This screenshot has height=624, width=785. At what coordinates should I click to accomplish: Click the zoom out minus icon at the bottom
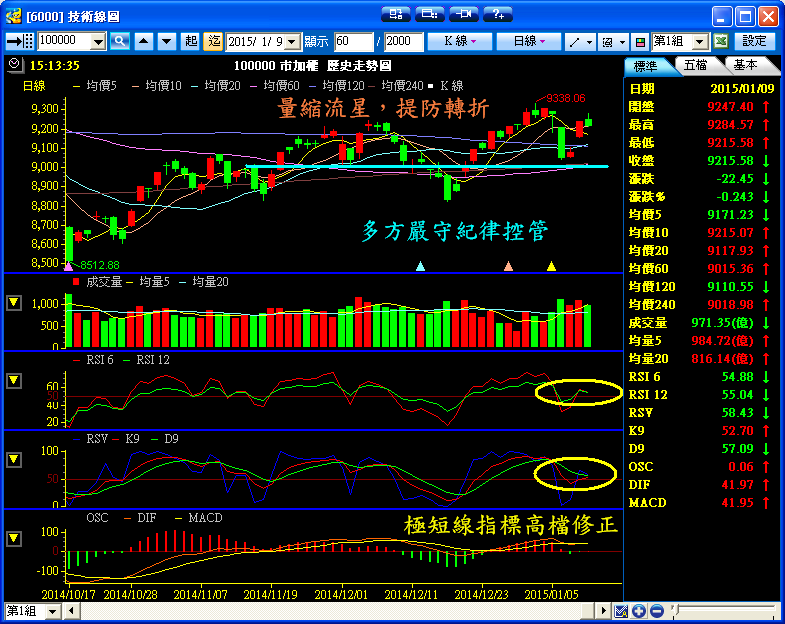click(x=656, y=611)
